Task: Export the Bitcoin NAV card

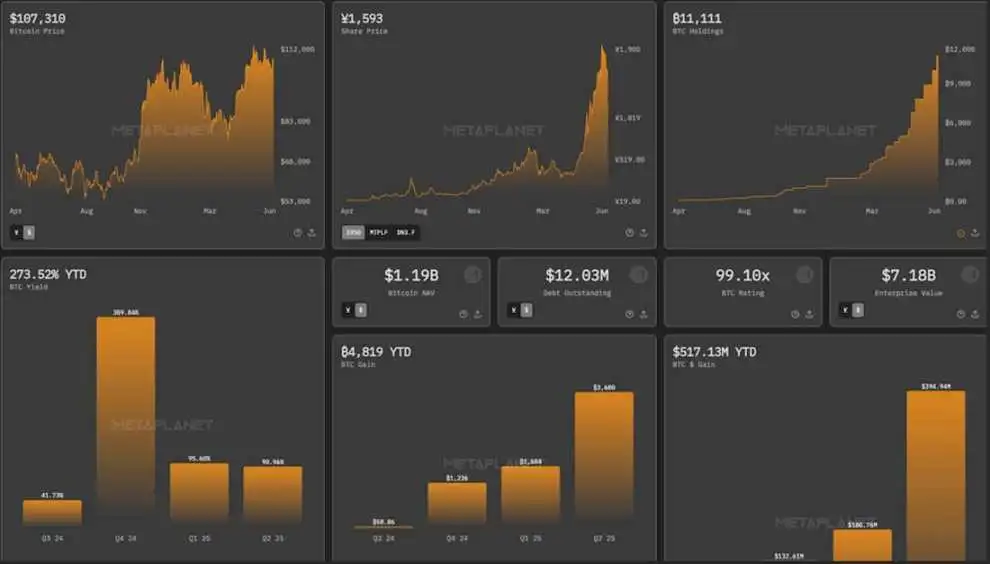Action: tap(478, 314)
